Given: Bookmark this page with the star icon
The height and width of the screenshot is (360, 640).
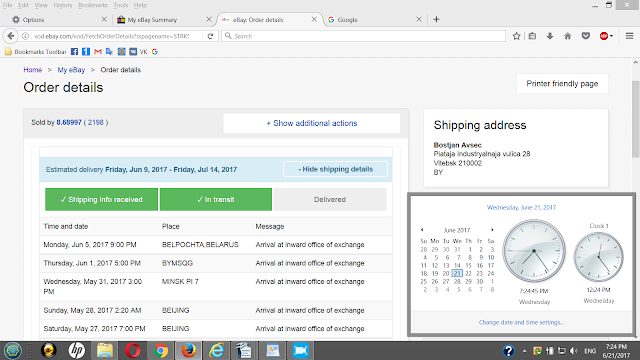Looking at the screenshot, I should [x=516, y=36].
